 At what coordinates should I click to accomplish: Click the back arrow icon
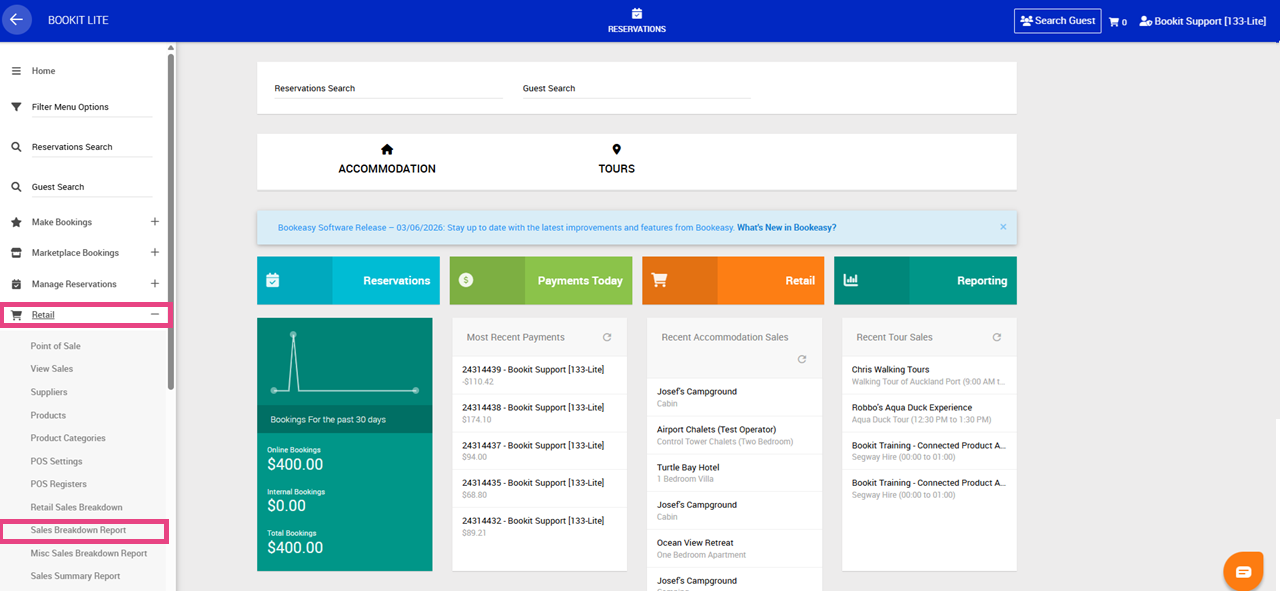coord(16,20)
